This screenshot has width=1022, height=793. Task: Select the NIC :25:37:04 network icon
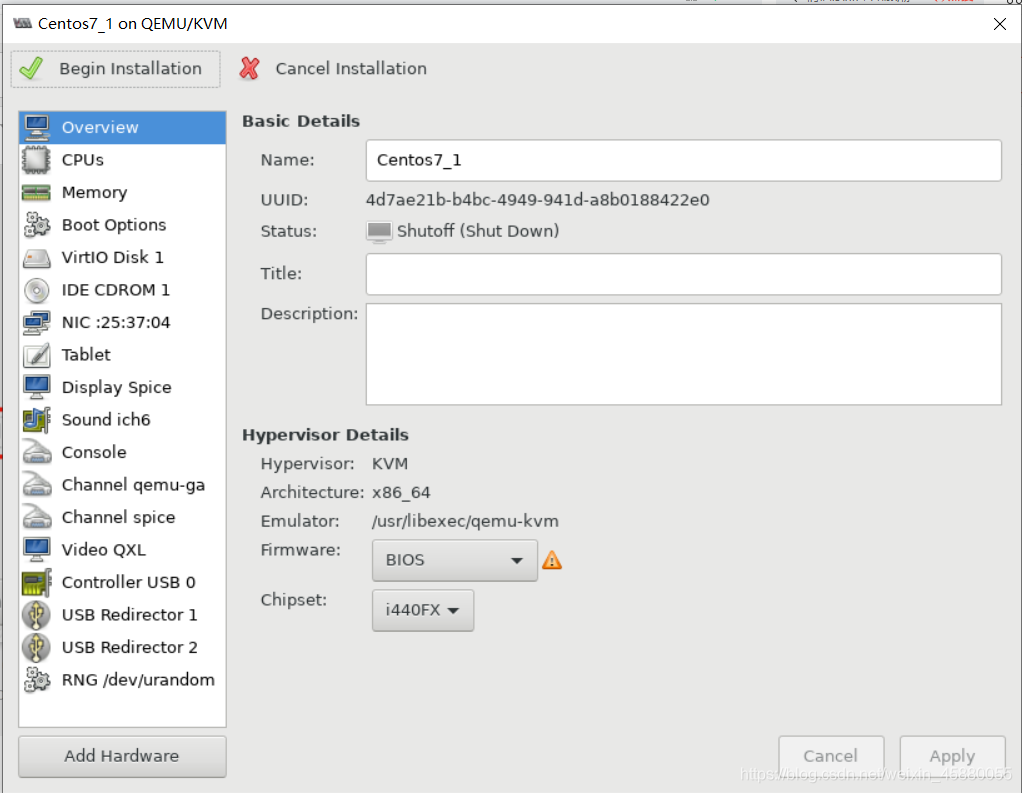[36, 323]
